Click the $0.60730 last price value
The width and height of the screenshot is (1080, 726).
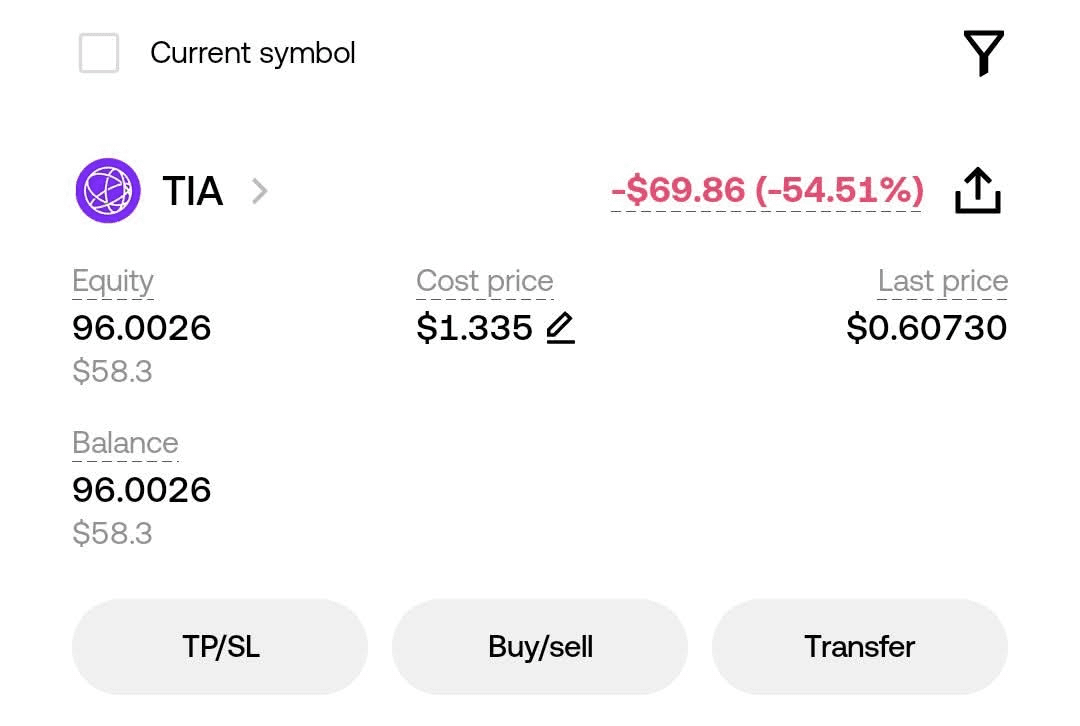click(926, 328)
